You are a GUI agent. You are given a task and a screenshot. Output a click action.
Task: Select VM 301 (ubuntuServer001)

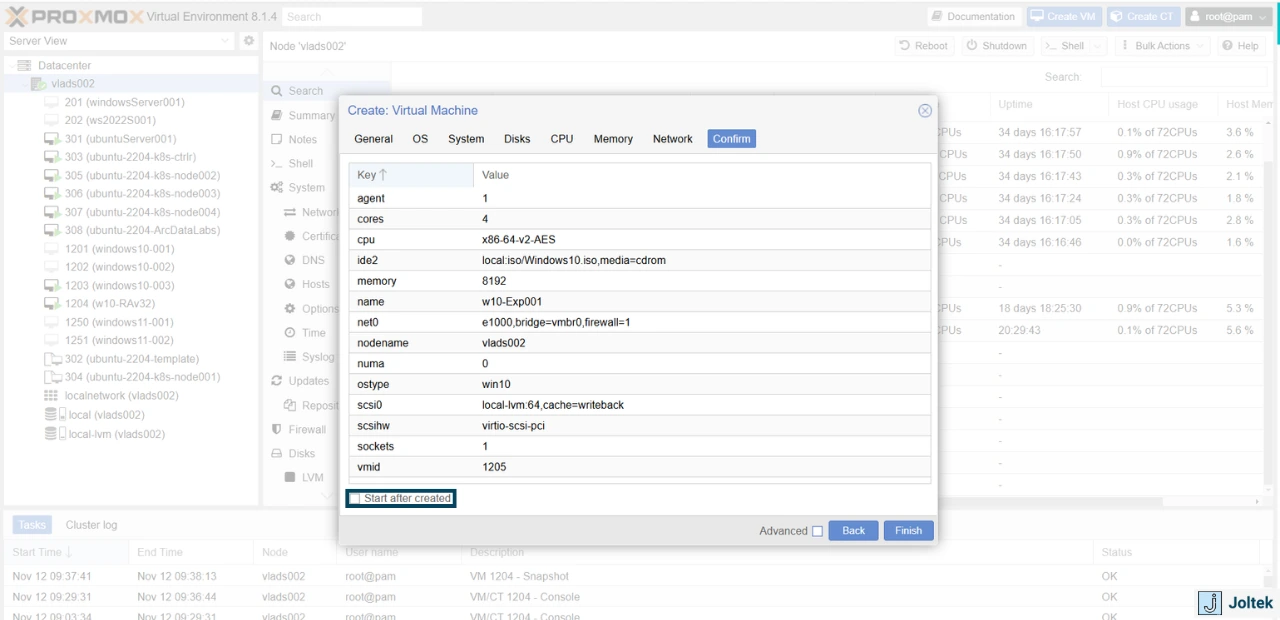120,139
